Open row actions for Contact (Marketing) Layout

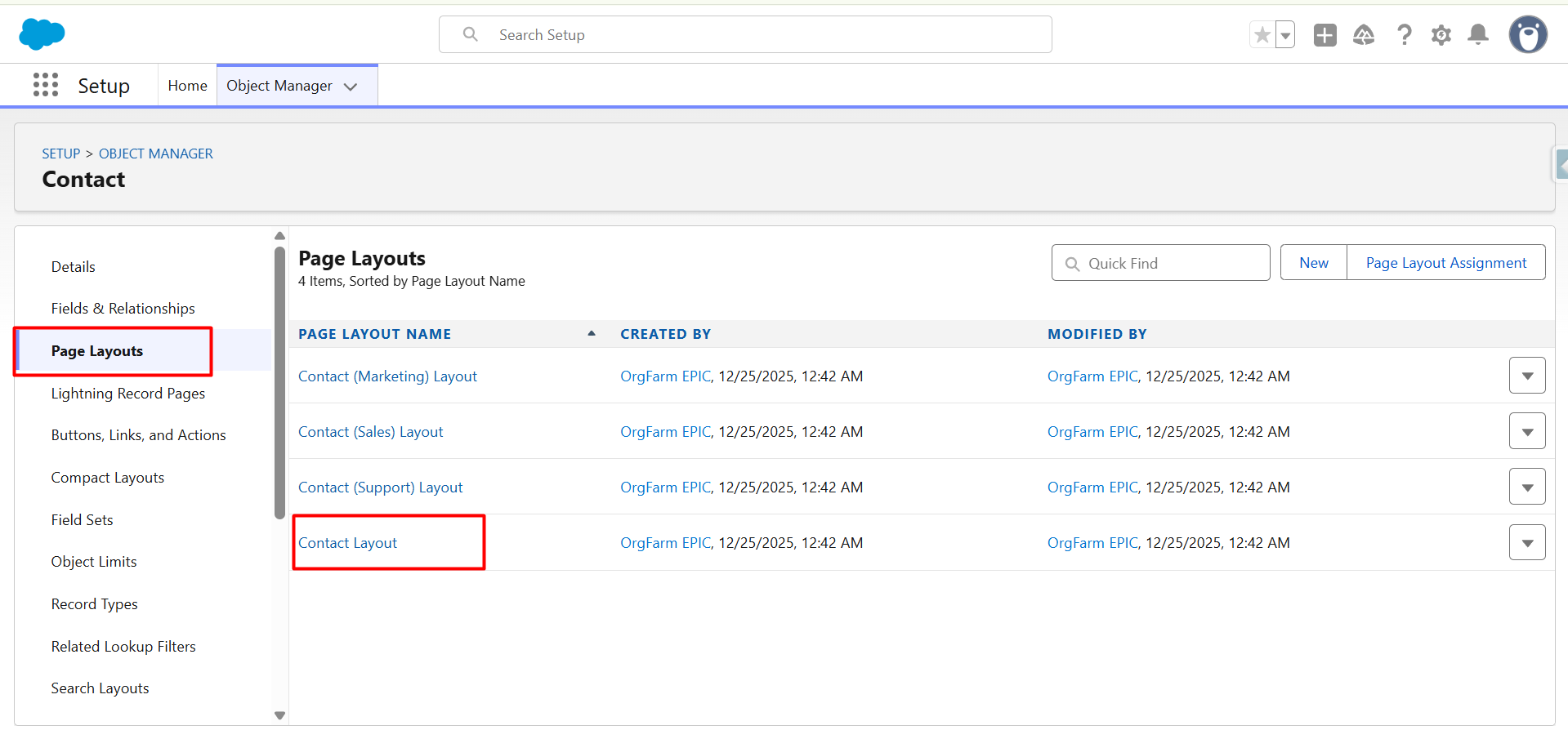pyautogui.click(x=1526, y=376)
